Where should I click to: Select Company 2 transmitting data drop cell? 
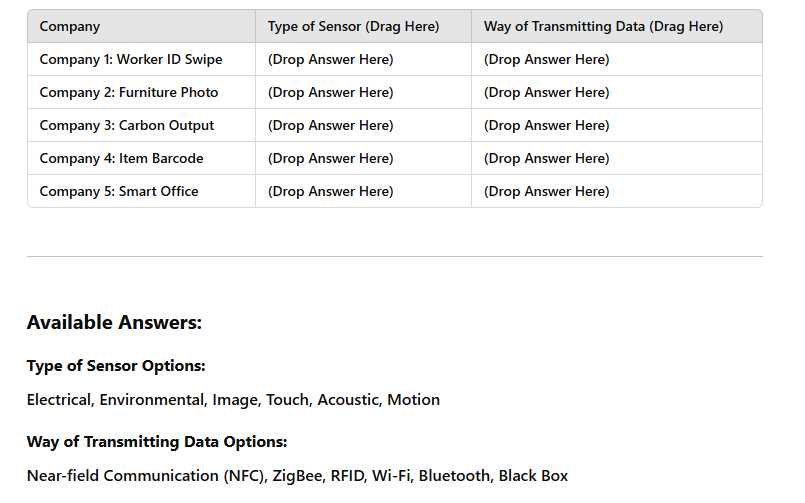pos(547,92)
